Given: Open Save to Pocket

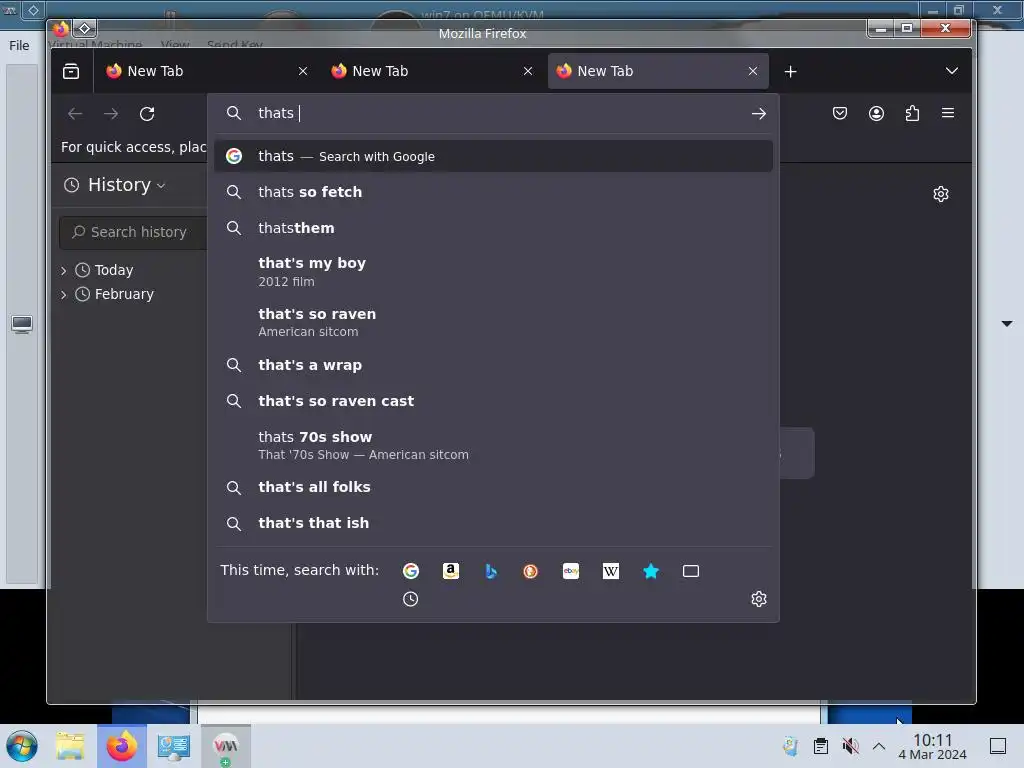Looking at the screenshot, I should [x=840, y=113].
